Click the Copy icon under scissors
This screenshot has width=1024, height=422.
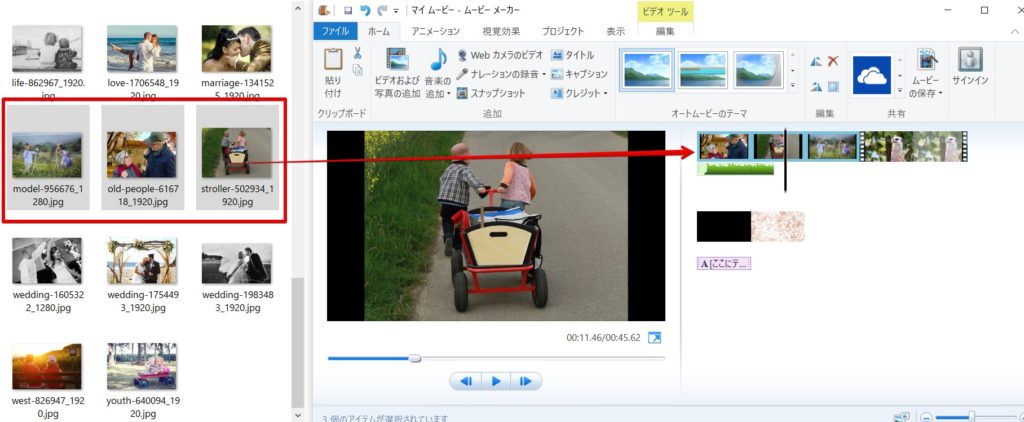point(358,71)
